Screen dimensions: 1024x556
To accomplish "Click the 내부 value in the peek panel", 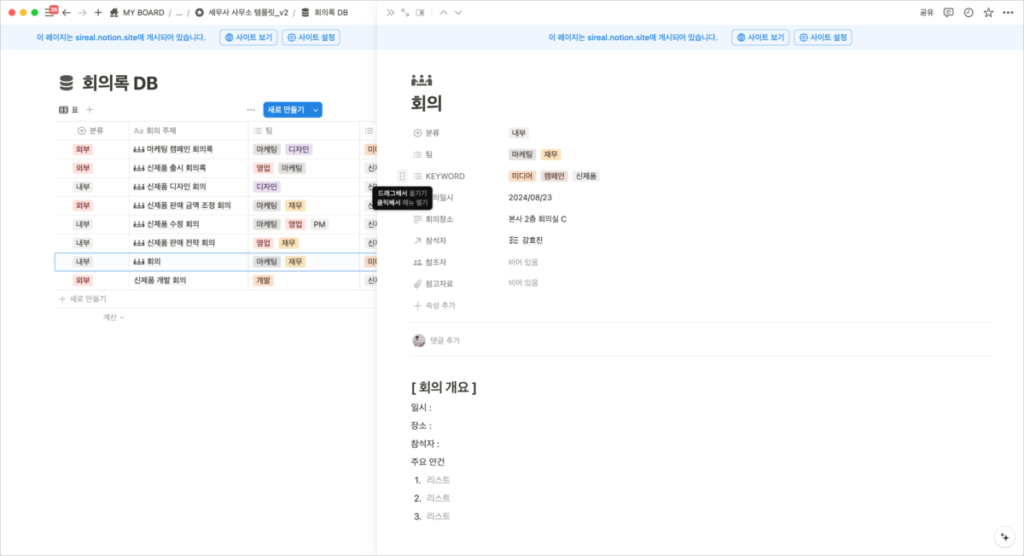I will (519, 133).
